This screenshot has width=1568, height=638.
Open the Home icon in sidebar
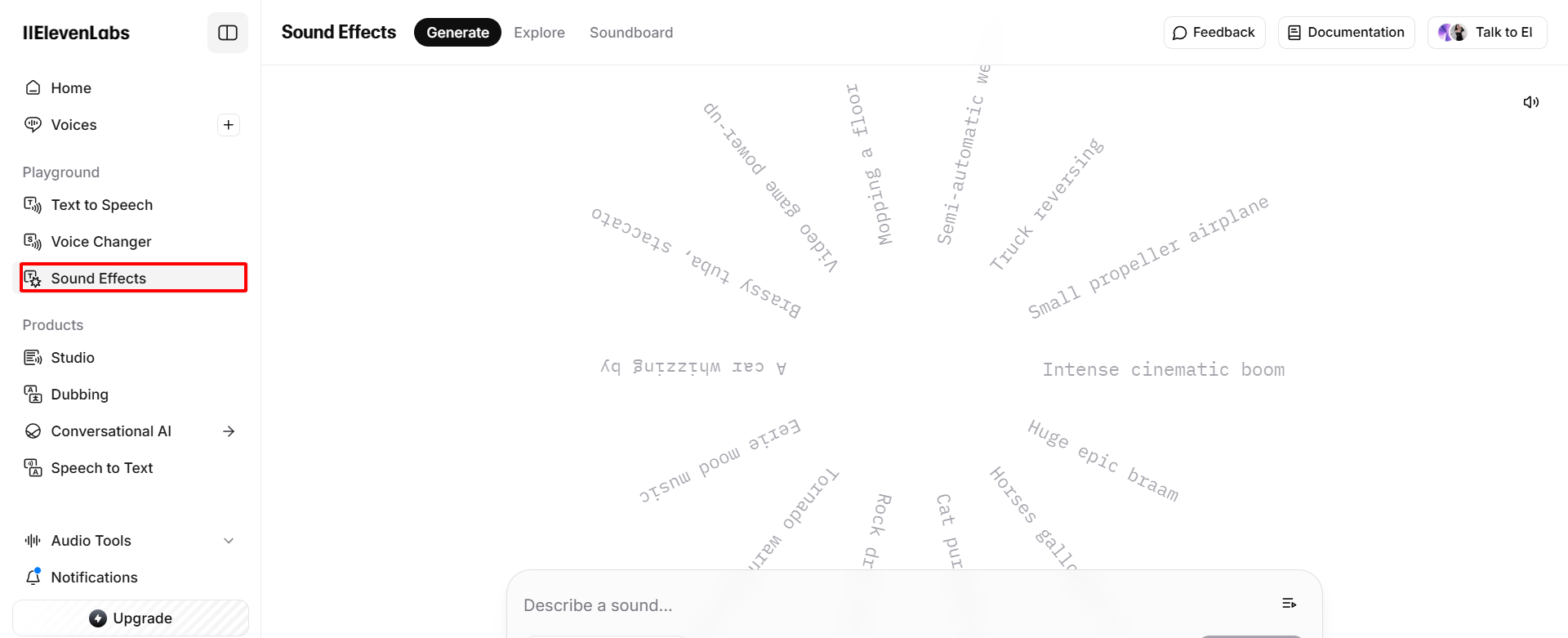point(33,88)
